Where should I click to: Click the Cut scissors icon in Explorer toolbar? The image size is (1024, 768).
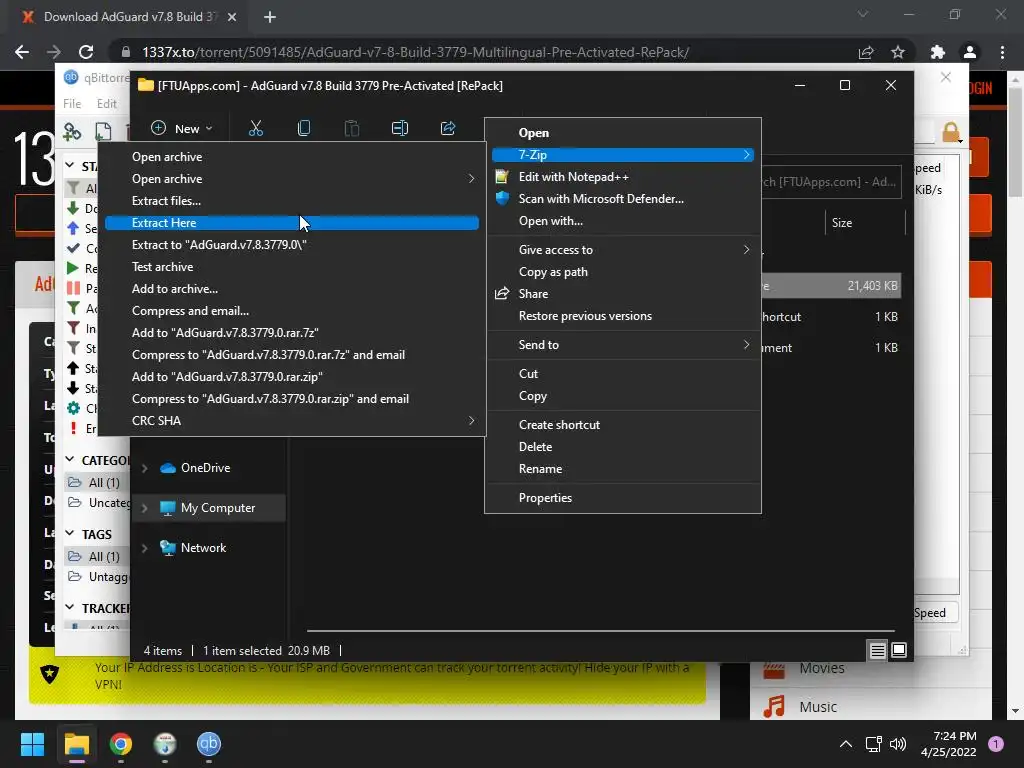[255, 128]
